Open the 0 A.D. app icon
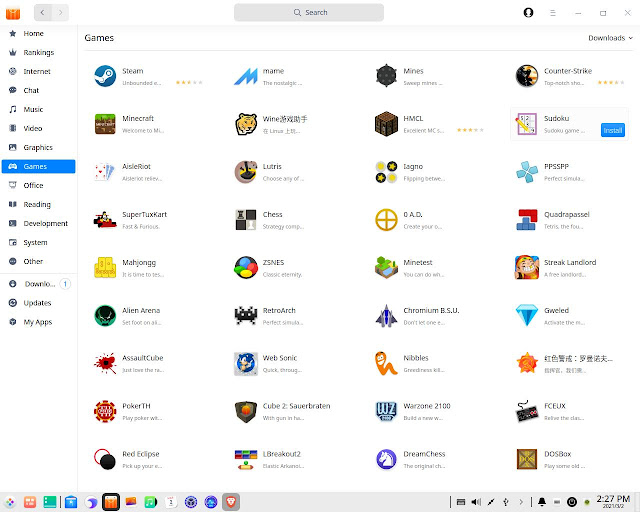Viewport: 640px width, 512px height. [386, 220]
